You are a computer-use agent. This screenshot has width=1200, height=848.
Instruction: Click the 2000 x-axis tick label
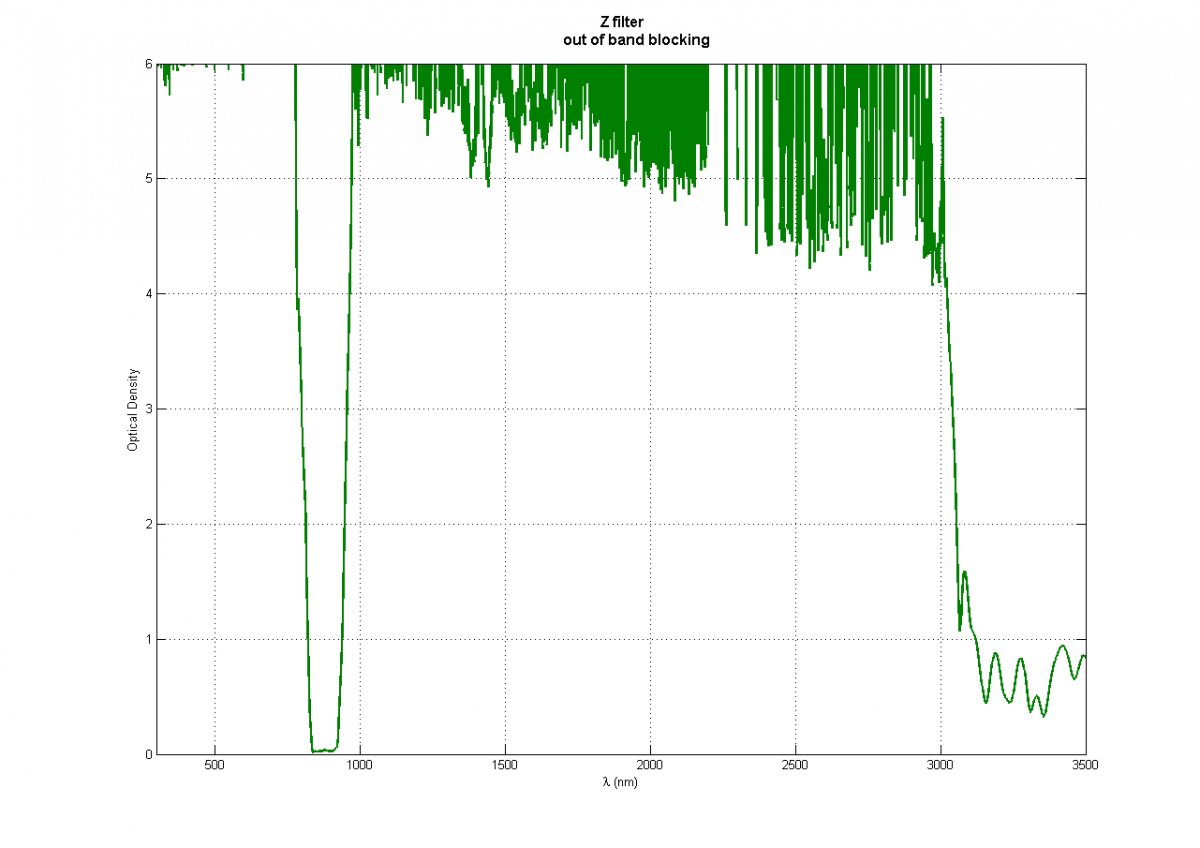coord(650,767)
